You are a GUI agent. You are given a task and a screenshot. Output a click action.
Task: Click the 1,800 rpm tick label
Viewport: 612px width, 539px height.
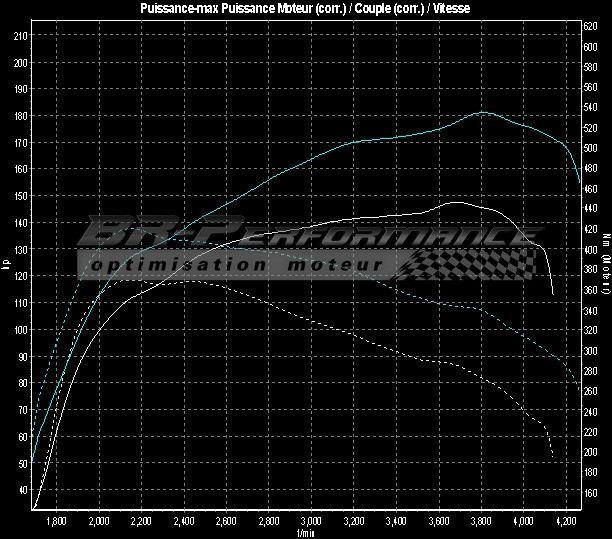(56, 520)
